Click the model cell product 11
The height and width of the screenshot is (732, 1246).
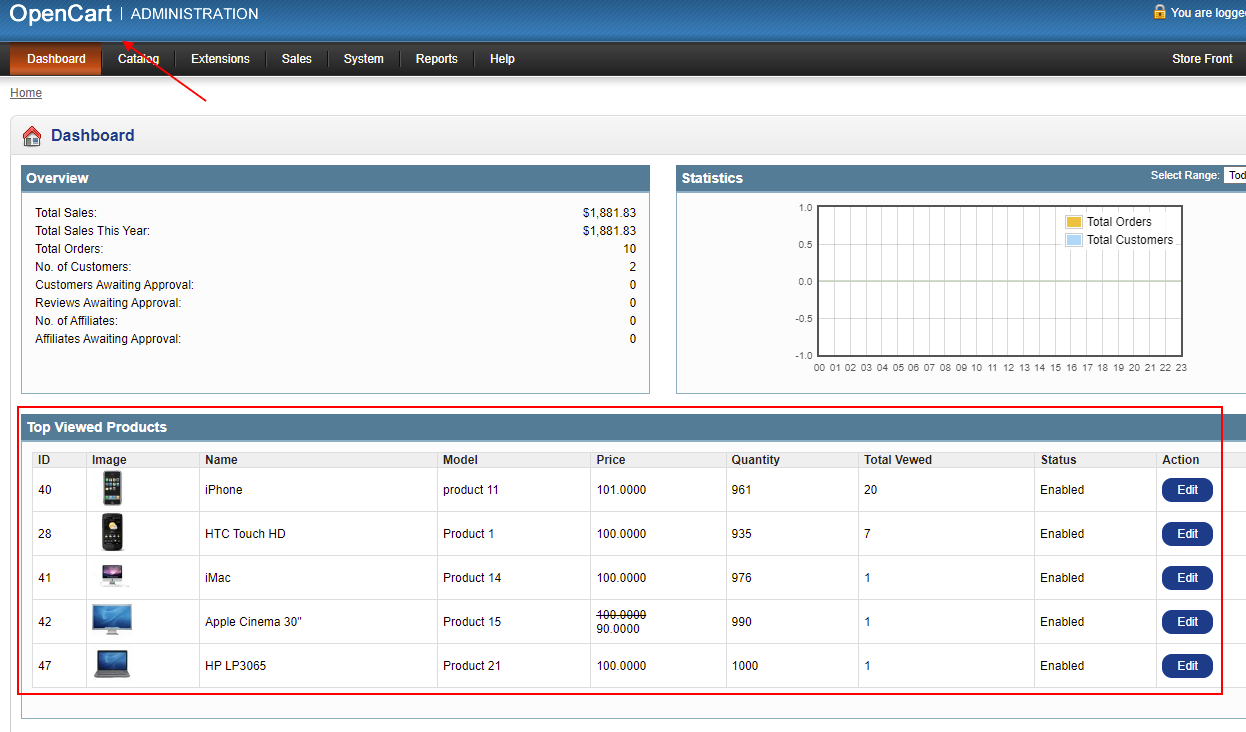click(471, 490)
